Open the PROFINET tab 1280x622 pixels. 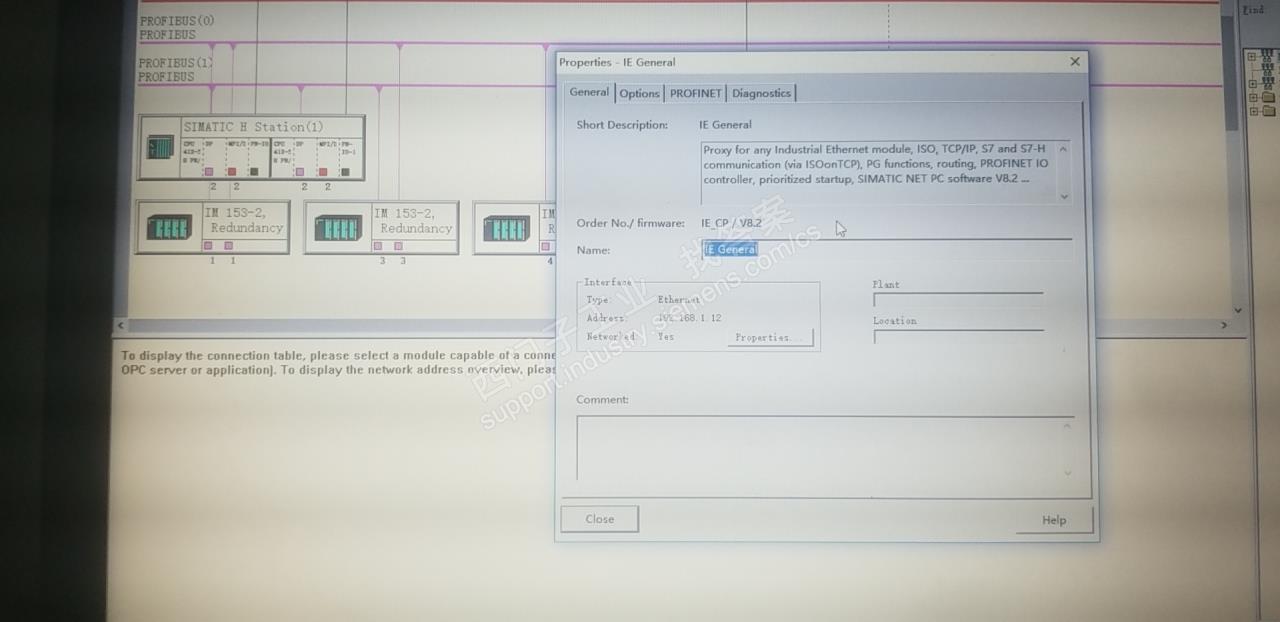coord(695,93)
